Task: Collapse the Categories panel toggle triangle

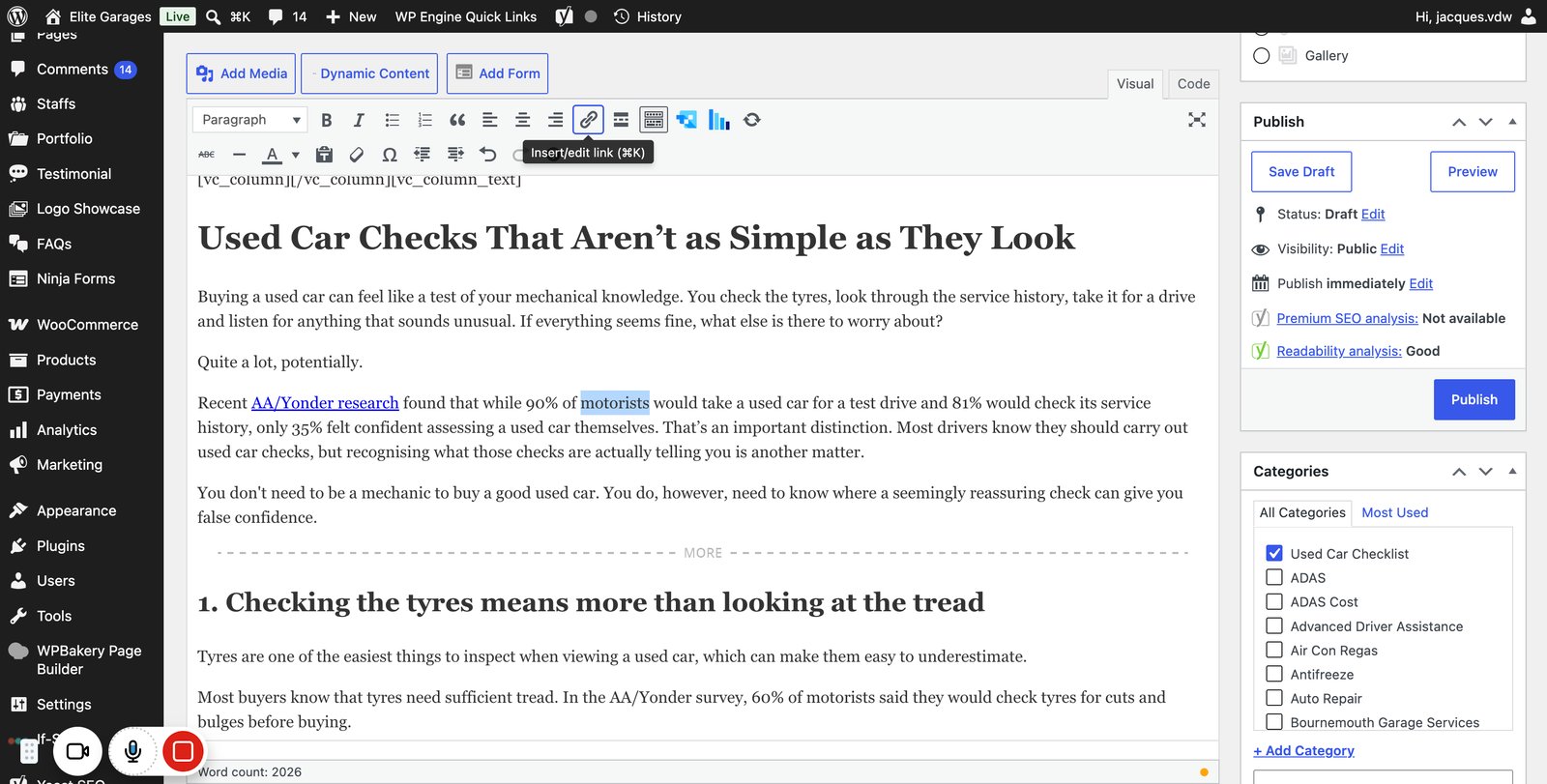Action: [x=1512, y=472]
